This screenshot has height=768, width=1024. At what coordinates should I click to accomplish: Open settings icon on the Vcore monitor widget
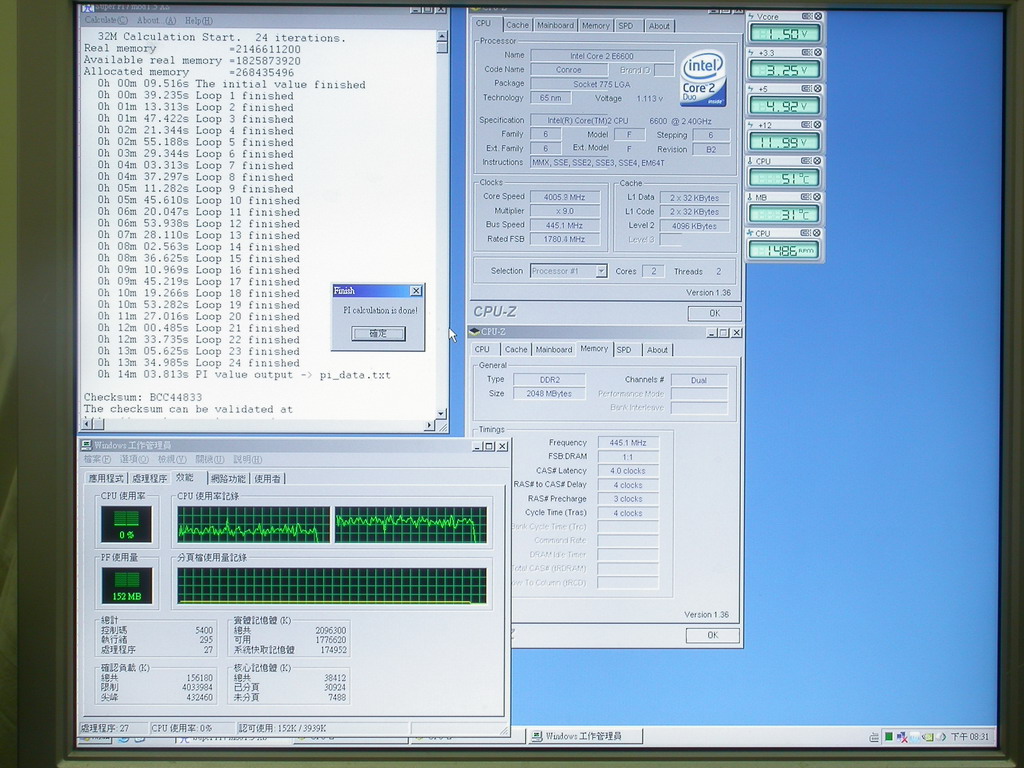(807, 16)
